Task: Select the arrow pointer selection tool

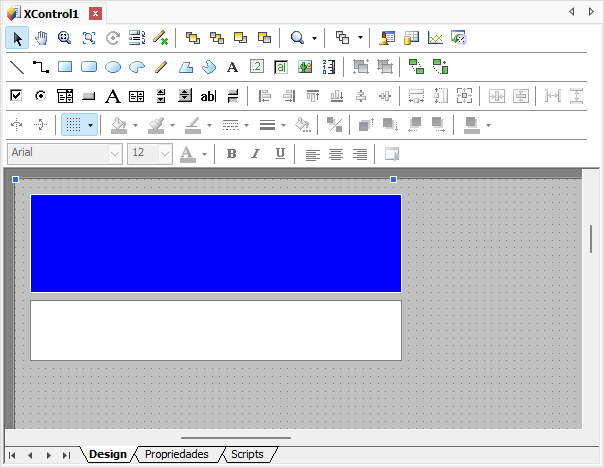Action: [x=17, y=38]
